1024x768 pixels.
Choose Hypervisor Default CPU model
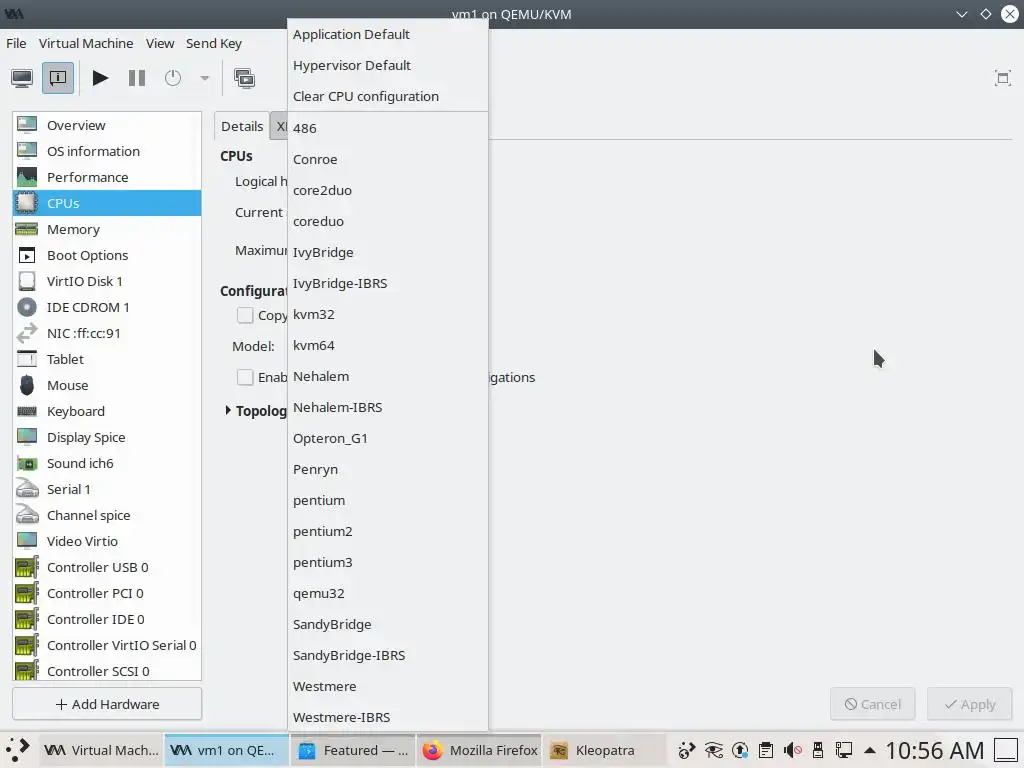coord(388,65)
